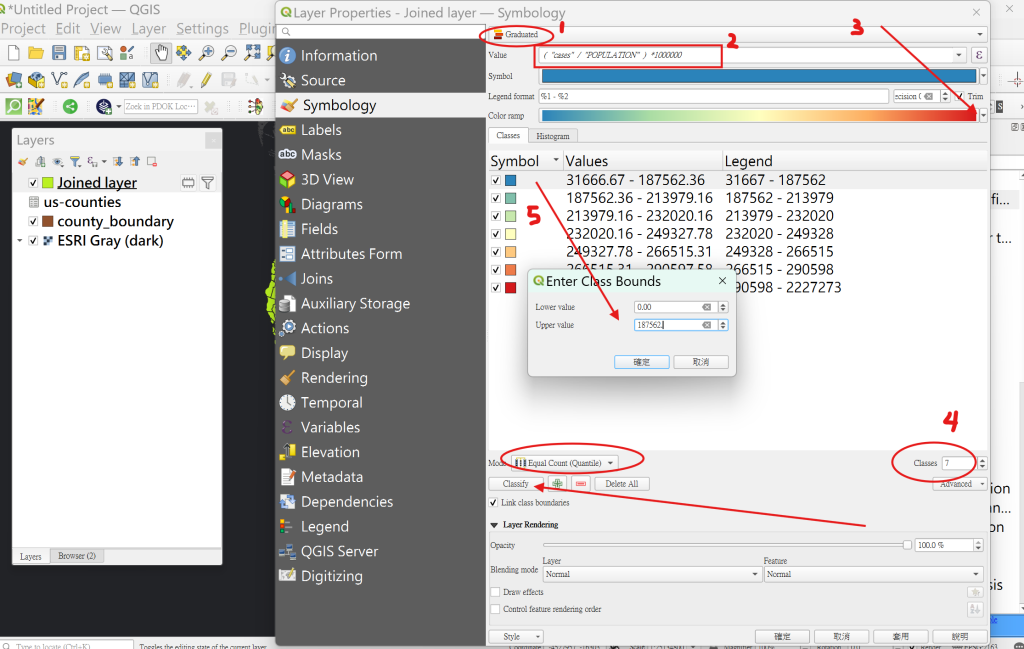Click the Toggle Editing yellow pencil icon
The height and width of the screenshot is (649, 1024).
click(206, 80)
